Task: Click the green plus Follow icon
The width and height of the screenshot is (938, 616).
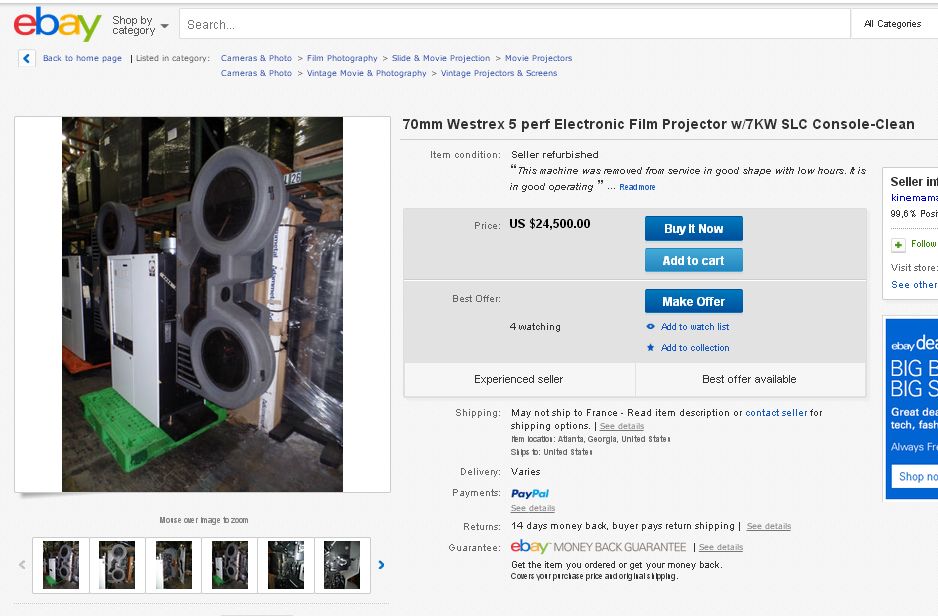Action: [899, 244]
